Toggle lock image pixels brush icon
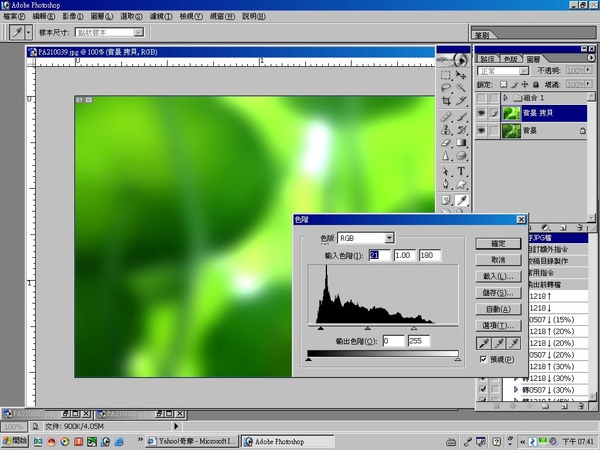 click(x=515, y=84)
